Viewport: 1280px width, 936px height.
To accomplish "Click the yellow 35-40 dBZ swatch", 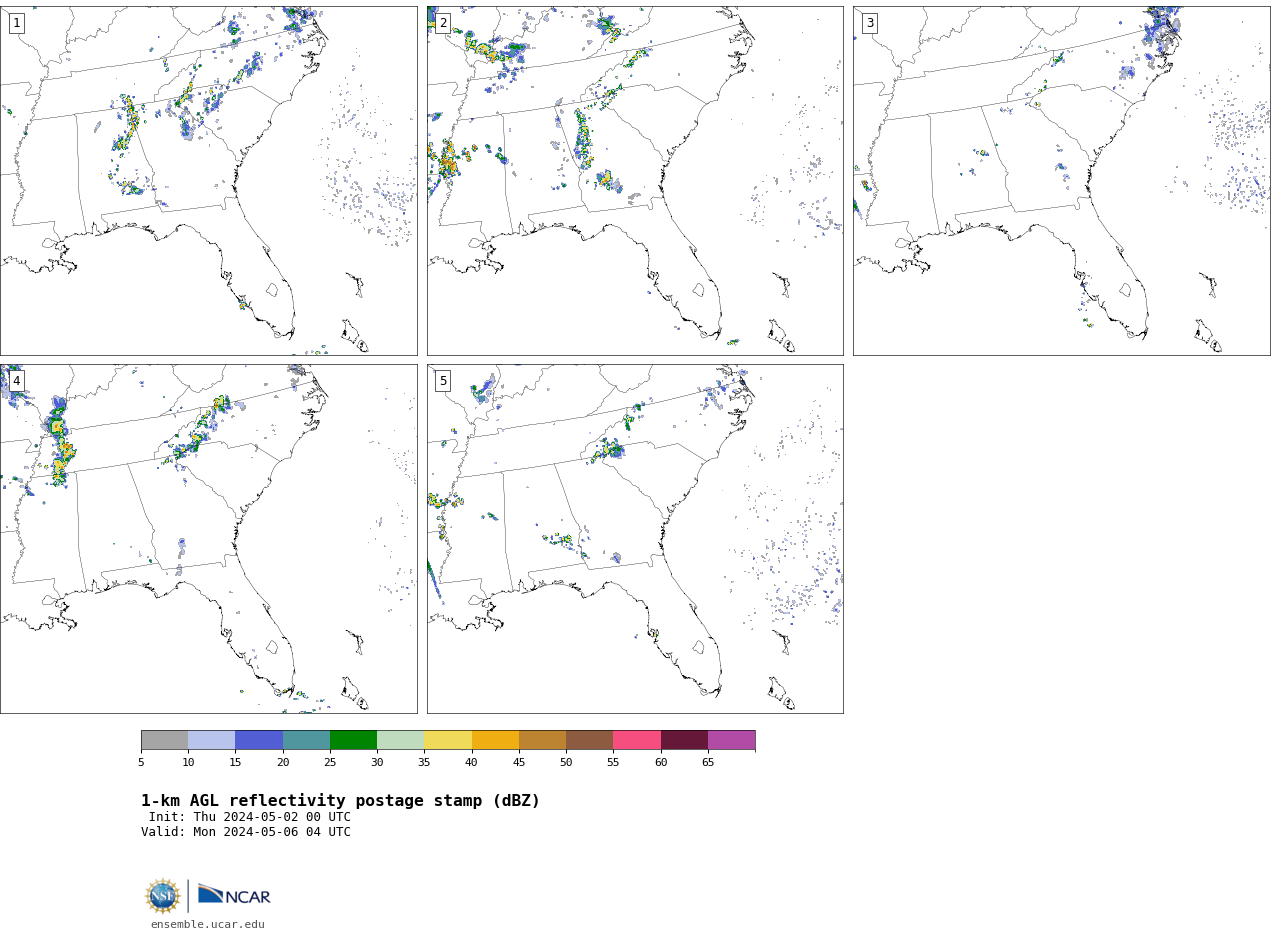I will pyautogui.click(x=448, y=740).
